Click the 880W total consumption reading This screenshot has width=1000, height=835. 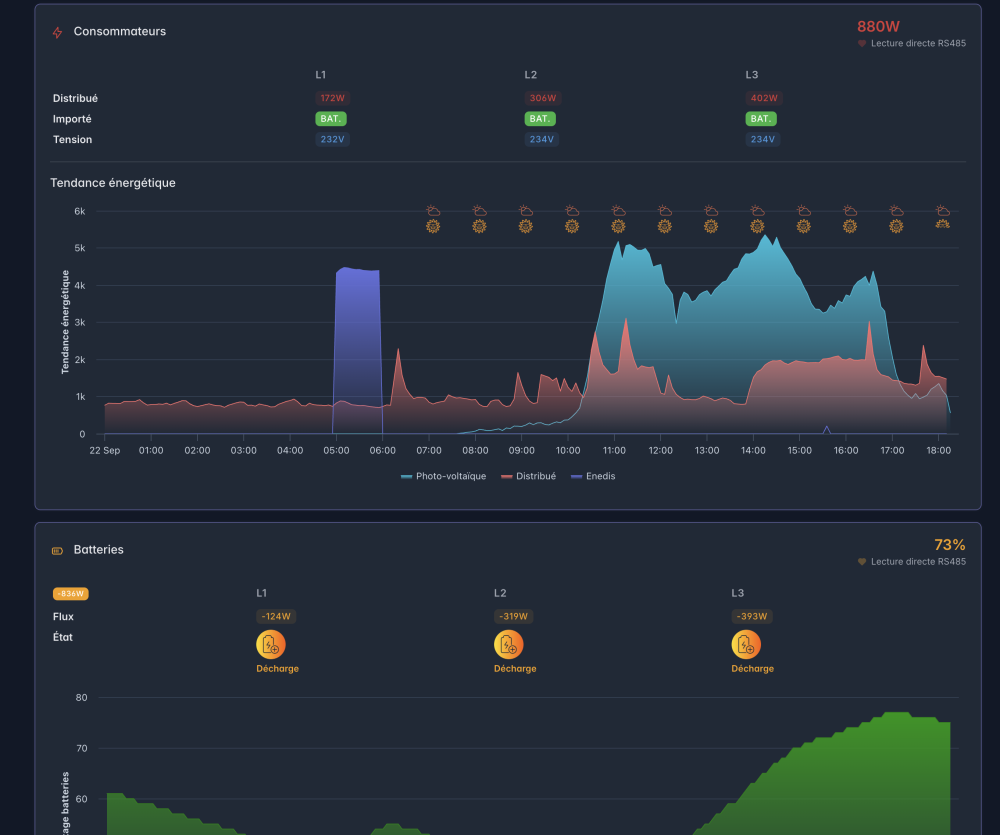878,27
